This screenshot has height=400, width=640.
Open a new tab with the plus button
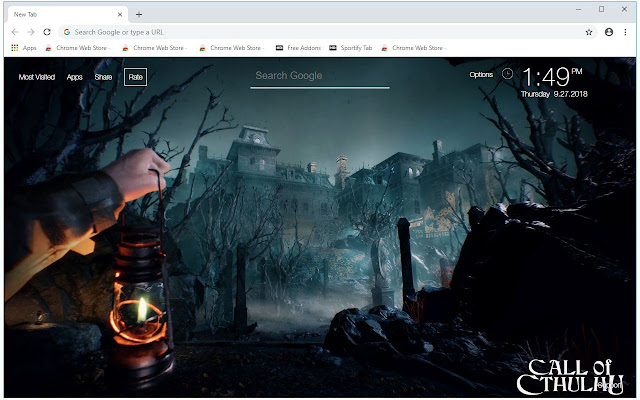[x=139, y=15]
